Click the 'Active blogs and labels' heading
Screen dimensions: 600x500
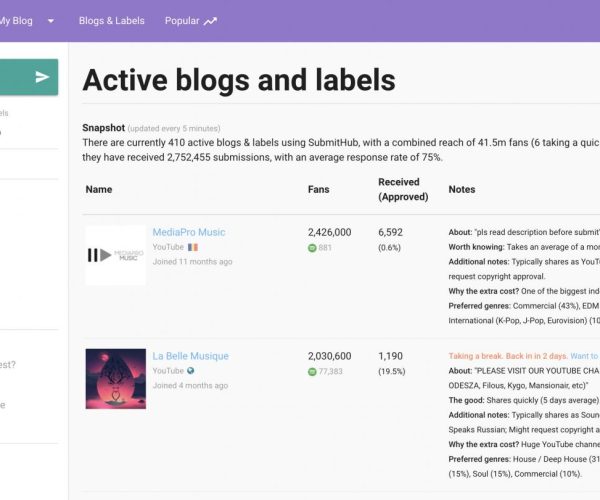pyautogui.click(x=239, y=80)
